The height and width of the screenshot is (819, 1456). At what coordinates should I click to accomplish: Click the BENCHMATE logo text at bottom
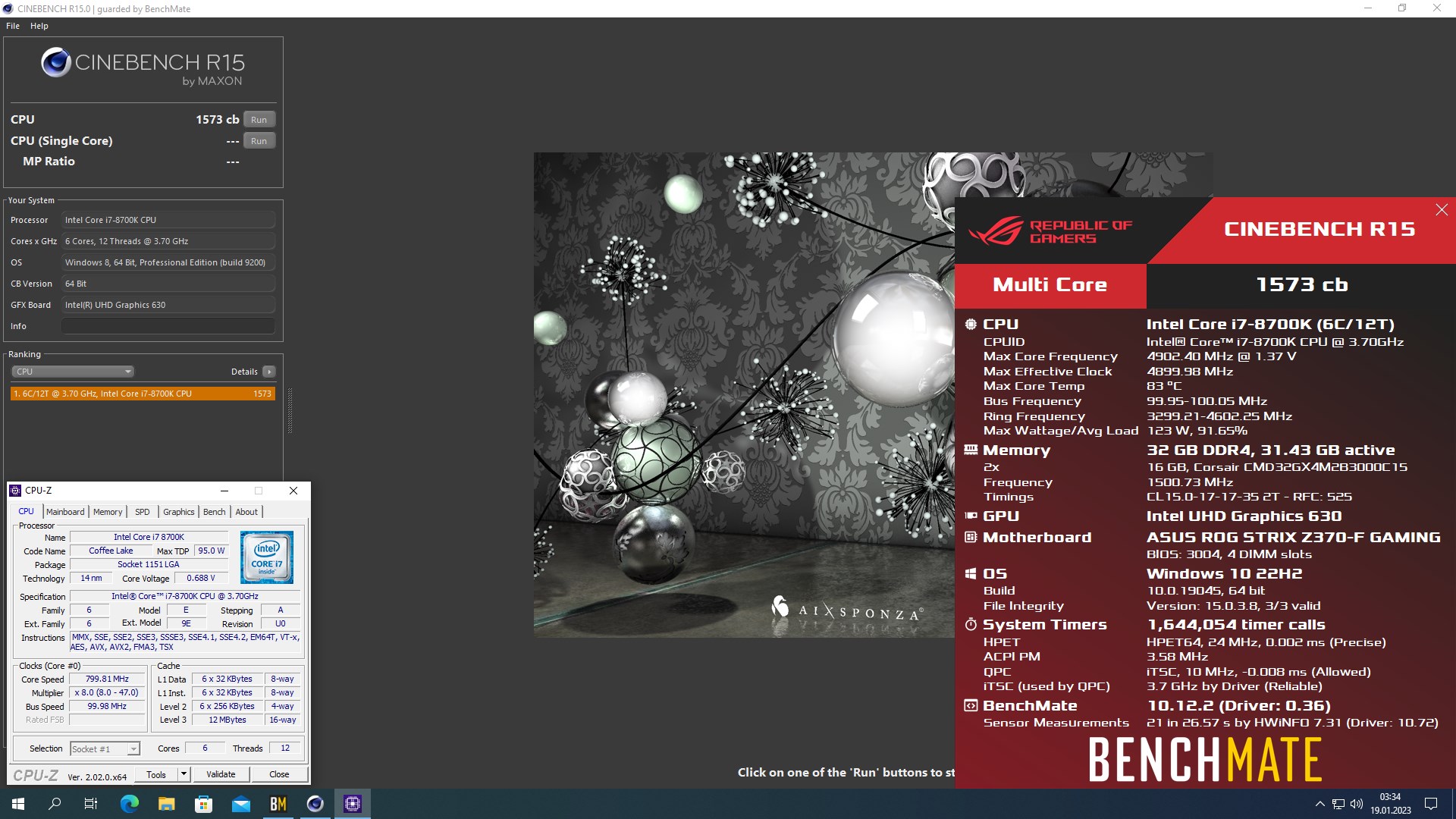tap(1205, 760)
